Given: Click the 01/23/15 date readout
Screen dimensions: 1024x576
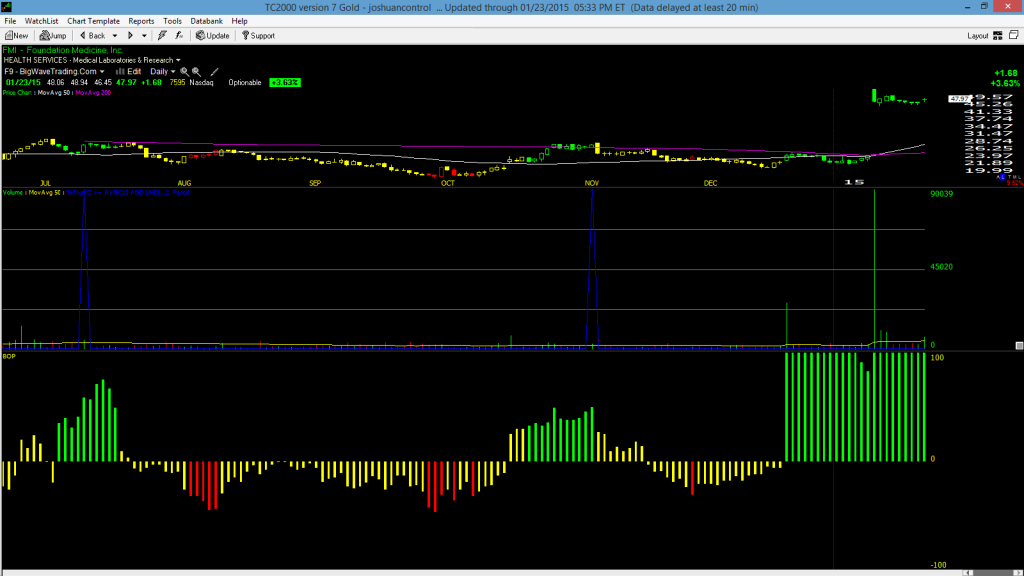Looking at the screenshot, I should [x=23, y=83].
